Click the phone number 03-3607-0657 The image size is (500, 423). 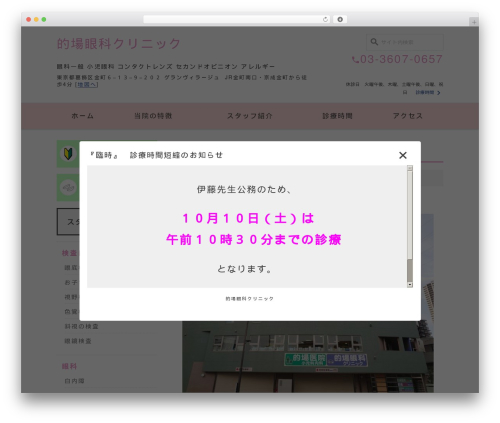tap(401, 59)
